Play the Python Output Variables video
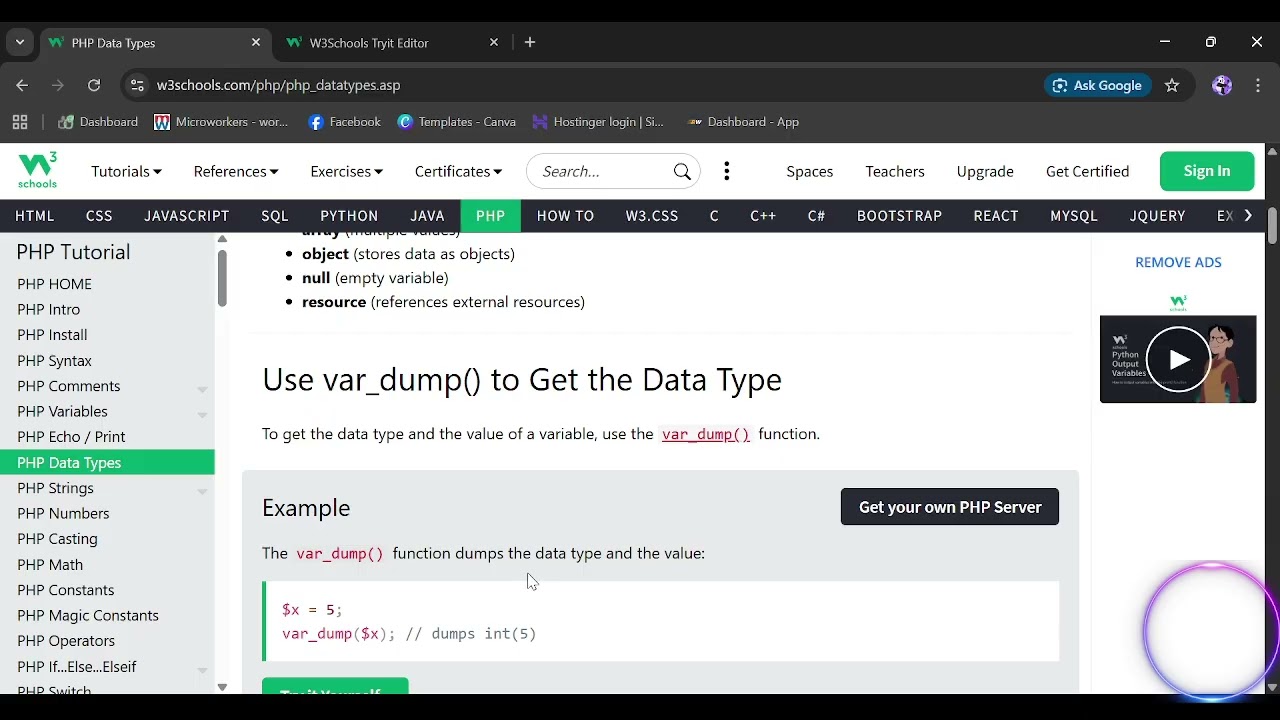 [x=1178, y=359]
